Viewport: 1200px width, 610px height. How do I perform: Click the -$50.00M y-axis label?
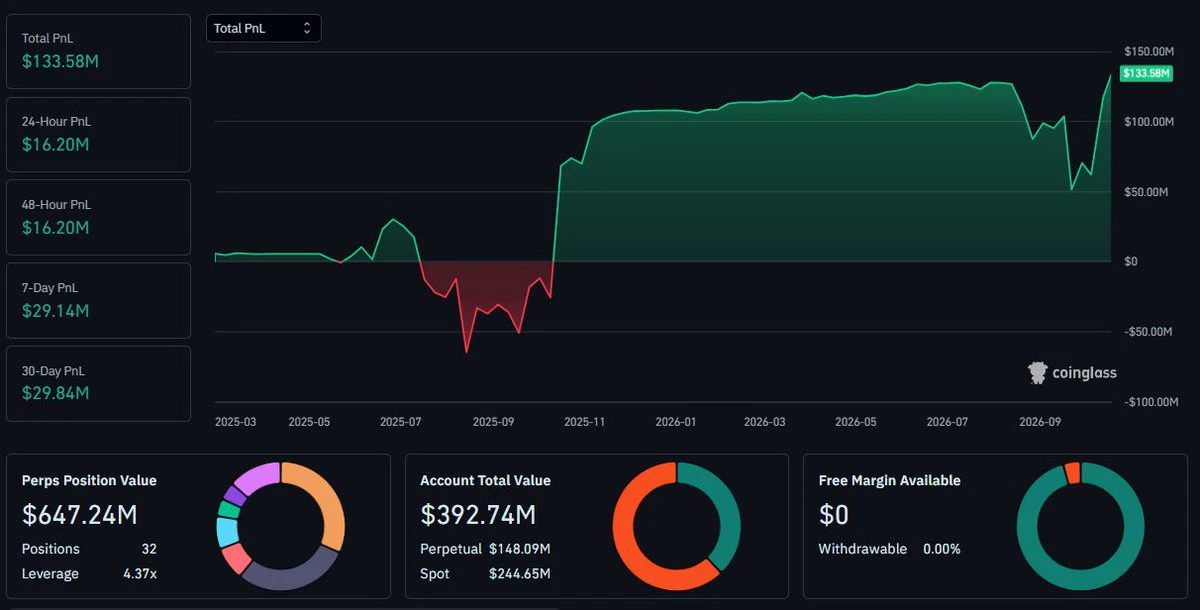coord(1149,331)
